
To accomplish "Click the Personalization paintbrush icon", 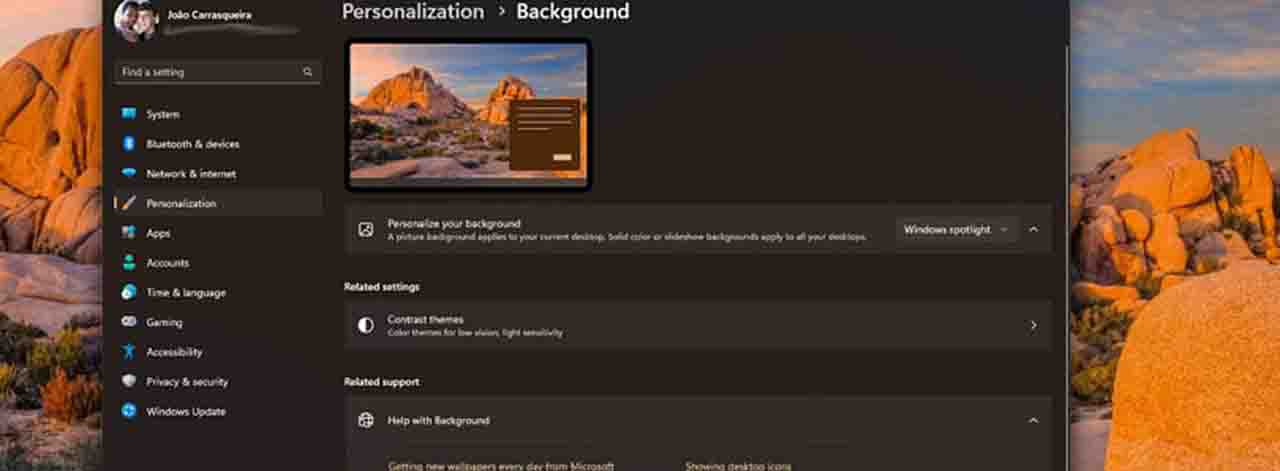I will coord(129,203).
